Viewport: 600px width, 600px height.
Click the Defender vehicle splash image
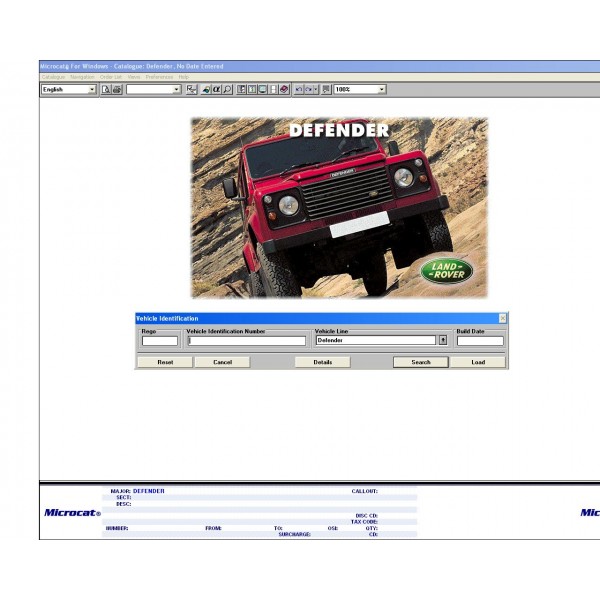[x=339, y=208]
